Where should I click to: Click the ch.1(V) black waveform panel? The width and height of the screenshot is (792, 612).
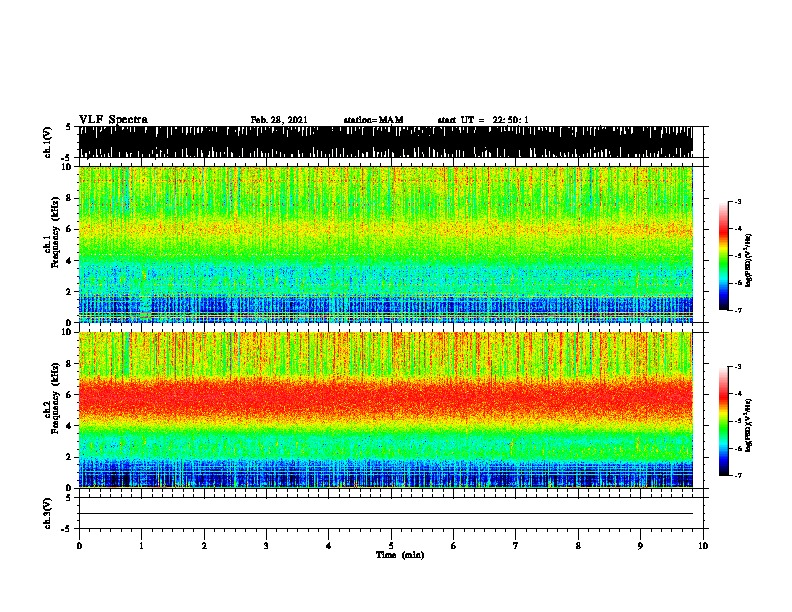click(385, 142)
